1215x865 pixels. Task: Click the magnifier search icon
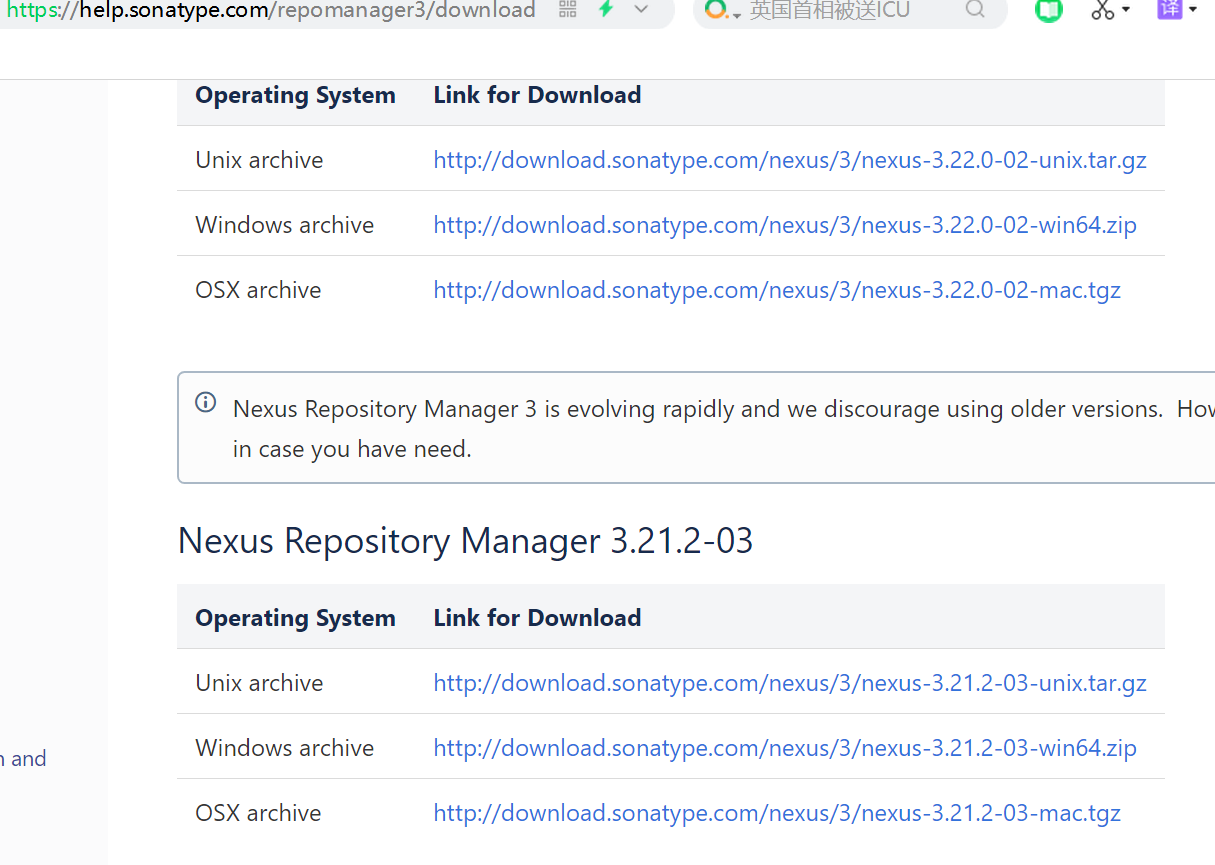975,10
